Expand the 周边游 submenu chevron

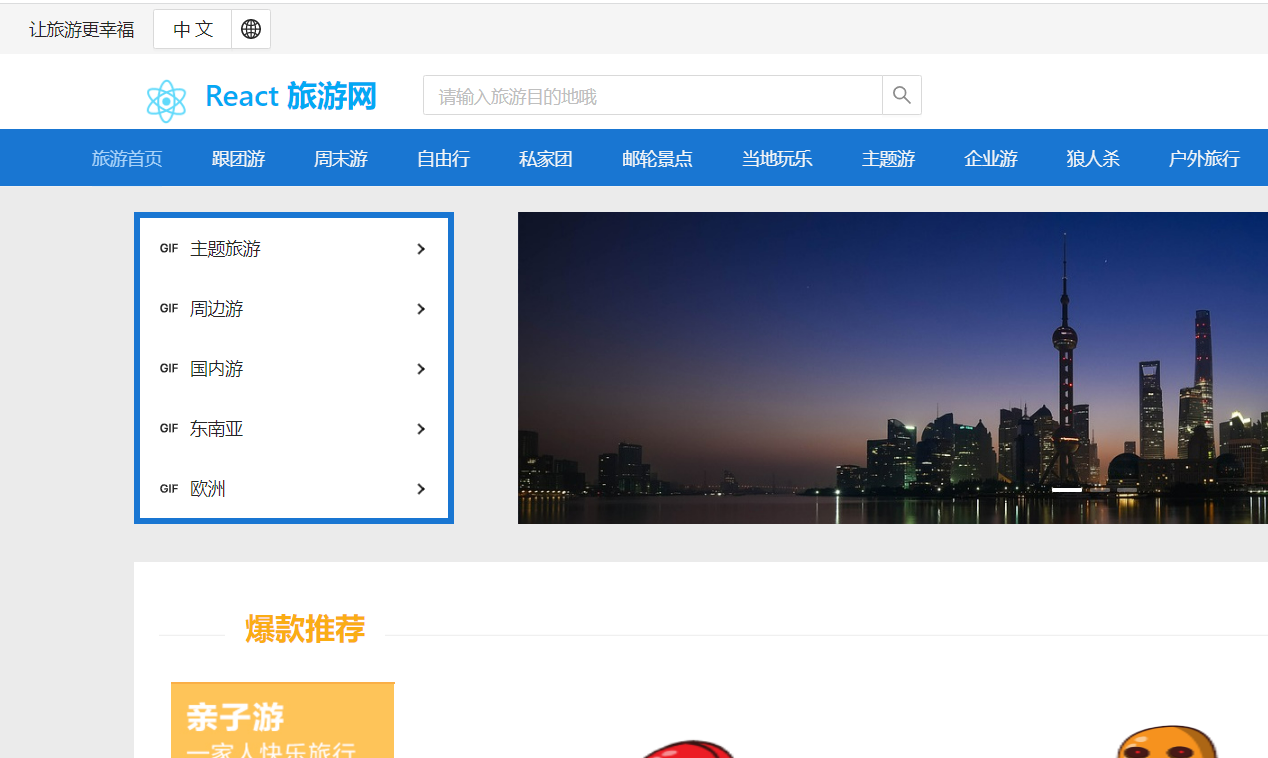pos(420,309)
